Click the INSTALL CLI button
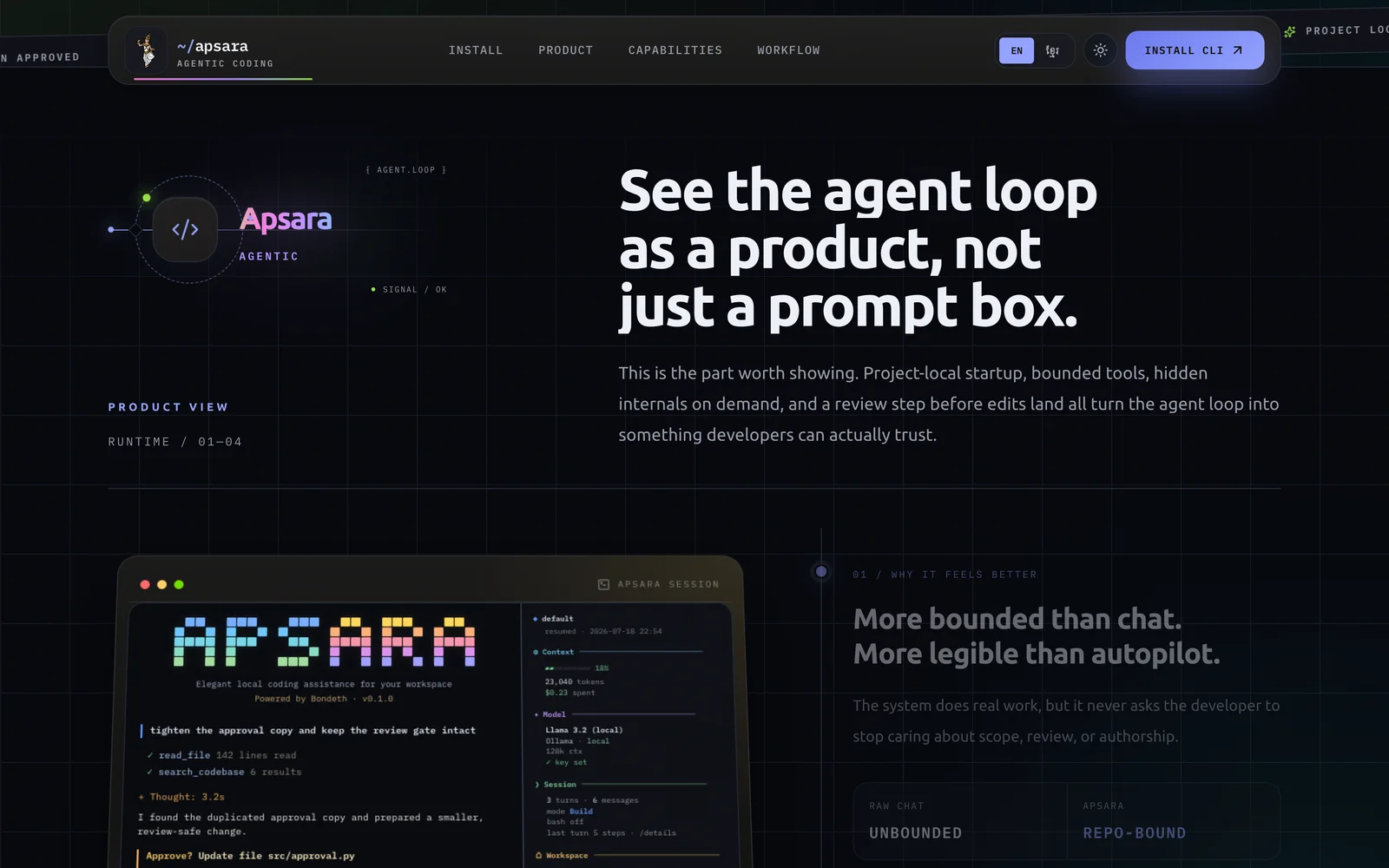The image size is (1389, 868). (x=1195, y=50)
